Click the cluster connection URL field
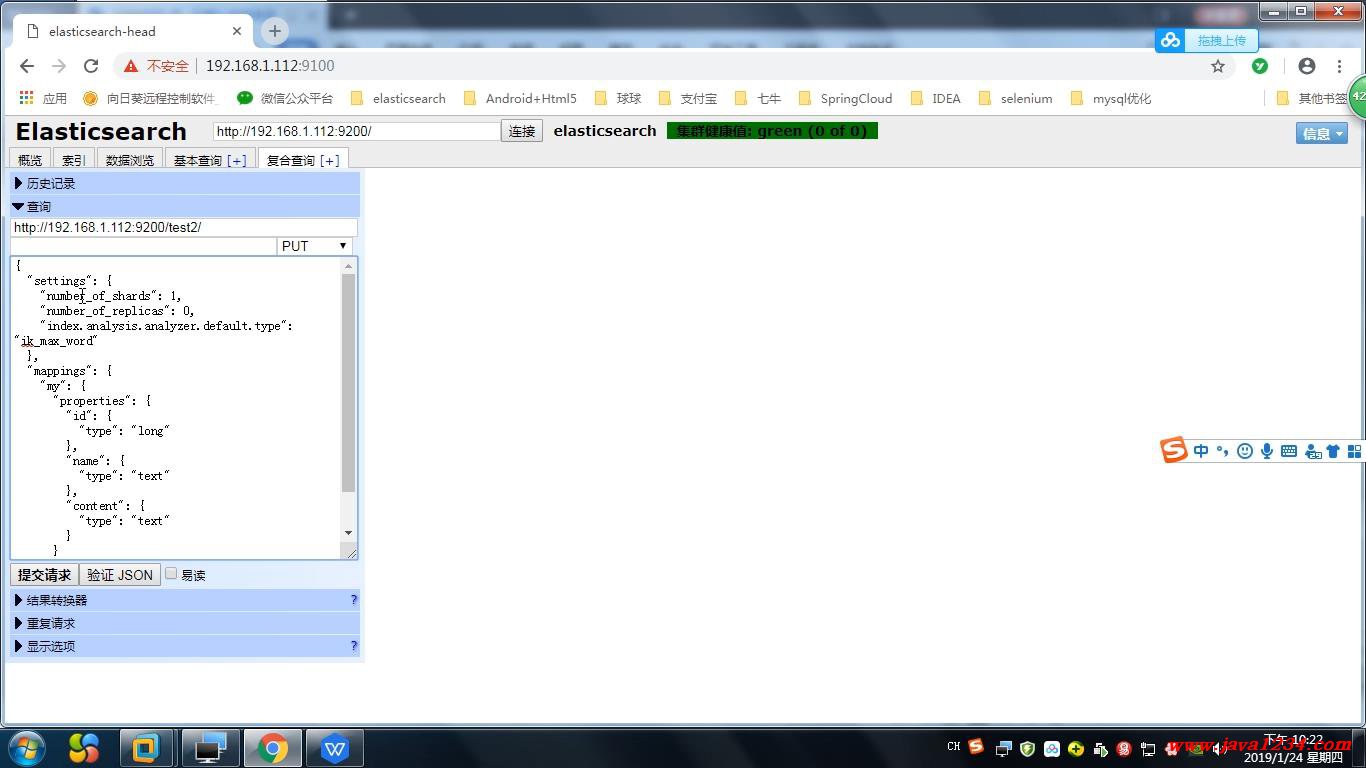This screenshot has width=1366, height=768. (x=356, y=131)
